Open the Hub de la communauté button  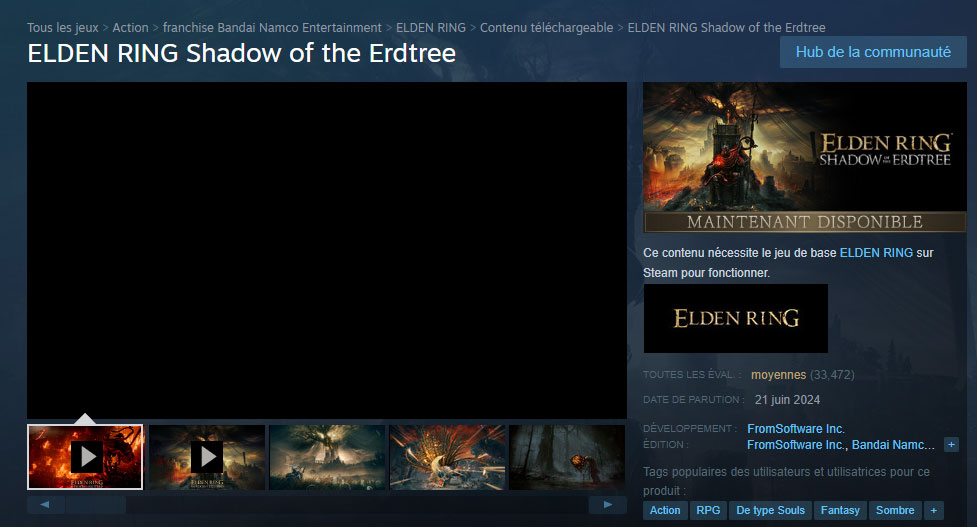click(x=873, y=52)
